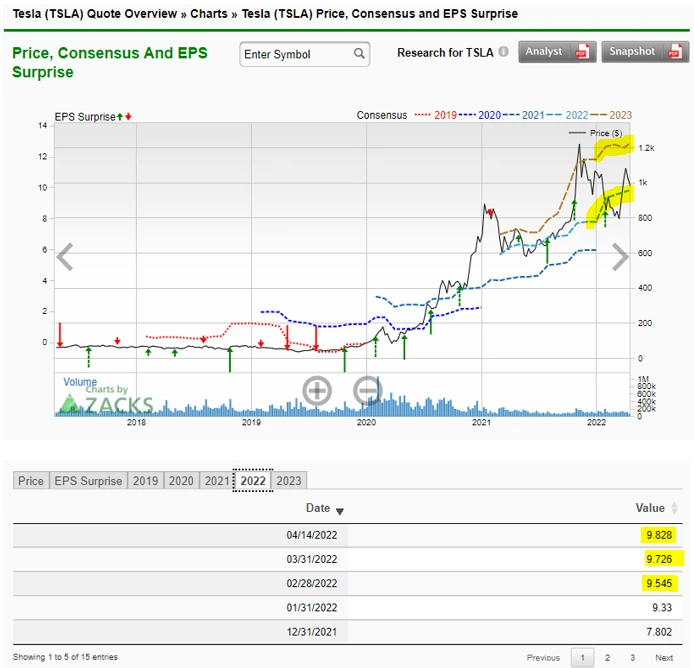Toggle 2021 consensus legend entry
The height and width of the screenshot is (668, 694).
[x=523, y=115]
